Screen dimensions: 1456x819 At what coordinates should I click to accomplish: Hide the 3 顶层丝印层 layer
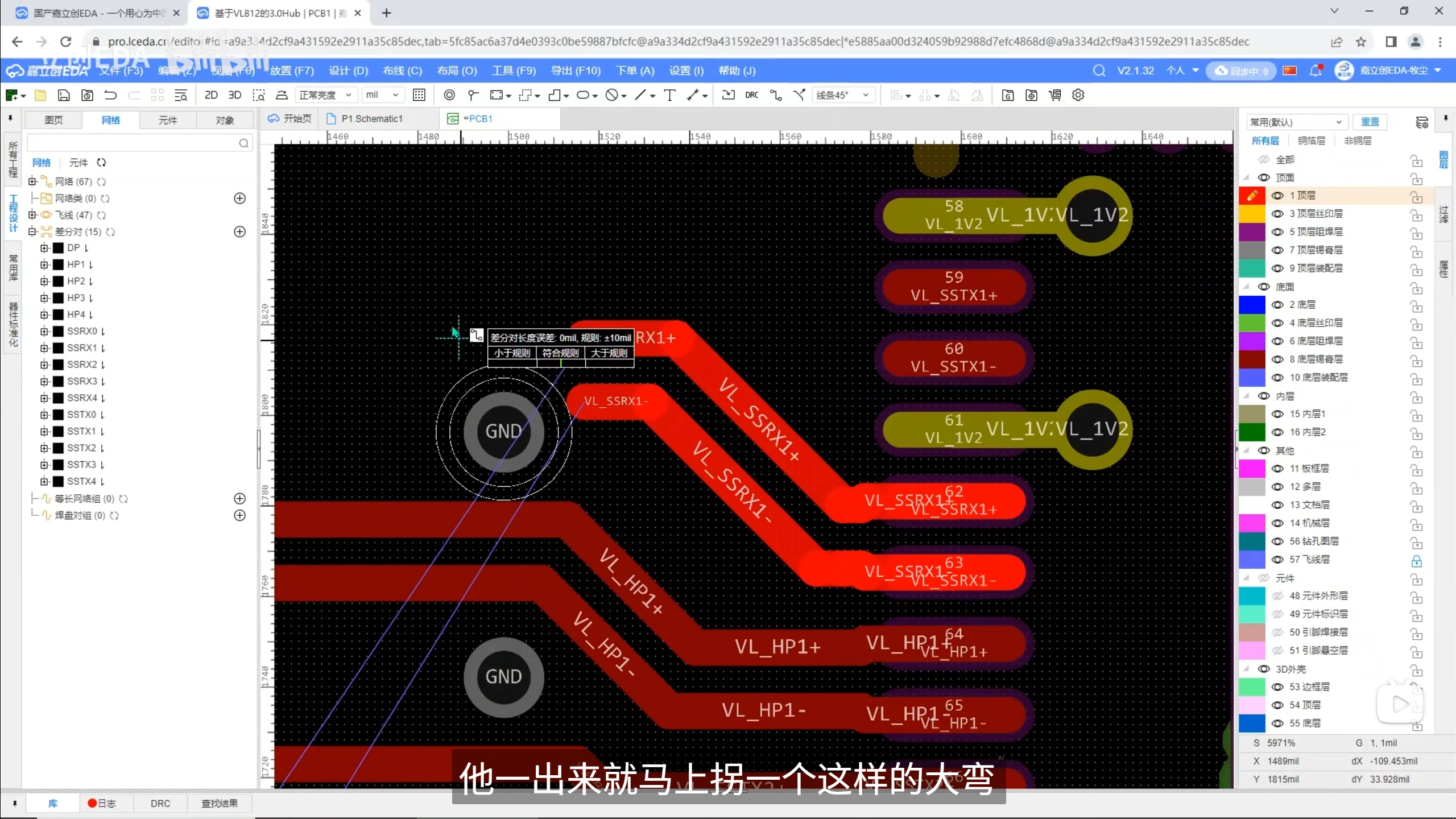[x=1277, y=214]
